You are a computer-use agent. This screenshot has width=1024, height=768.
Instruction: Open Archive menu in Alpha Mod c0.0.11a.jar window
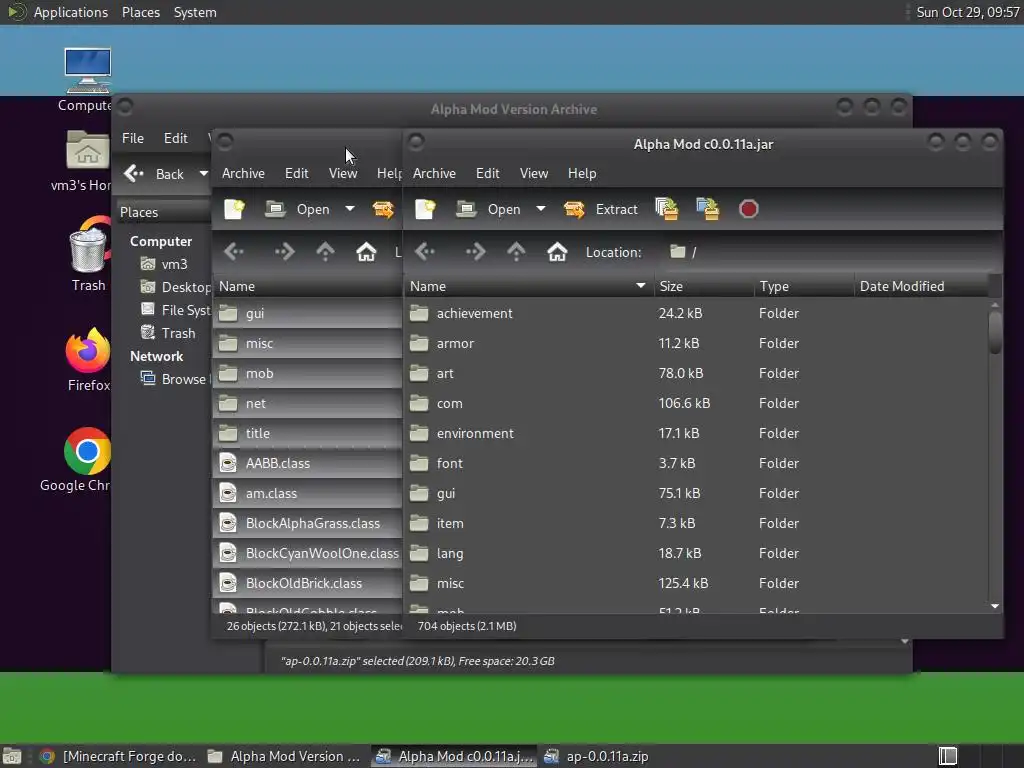click(434, 173)
